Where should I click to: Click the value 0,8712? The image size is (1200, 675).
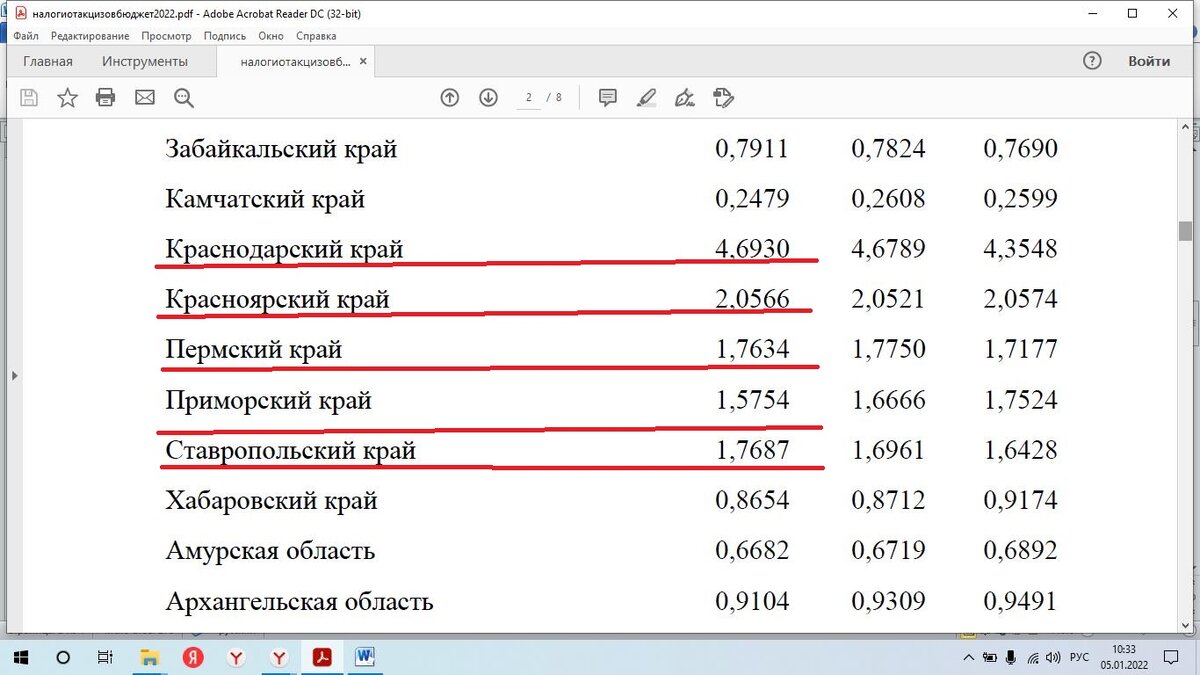coord(888,501)
